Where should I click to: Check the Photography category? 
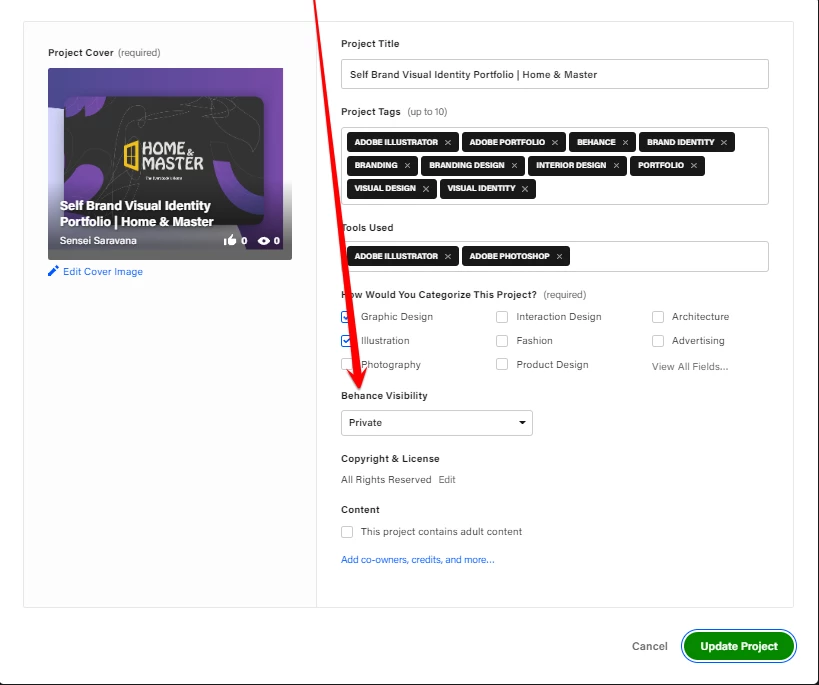pyautogui.click(x=346, y=364)
